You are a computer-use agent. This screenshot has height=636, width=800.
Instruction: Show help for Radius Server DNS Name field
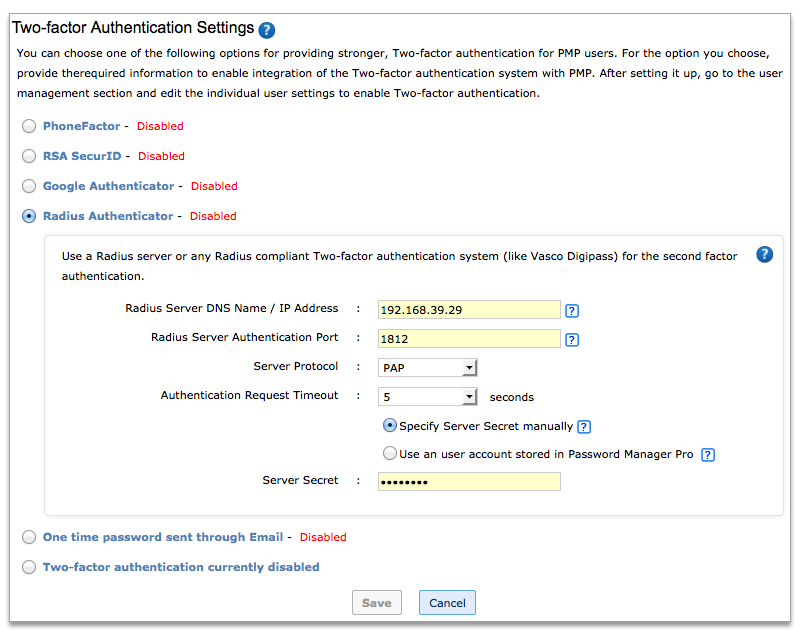572,311
